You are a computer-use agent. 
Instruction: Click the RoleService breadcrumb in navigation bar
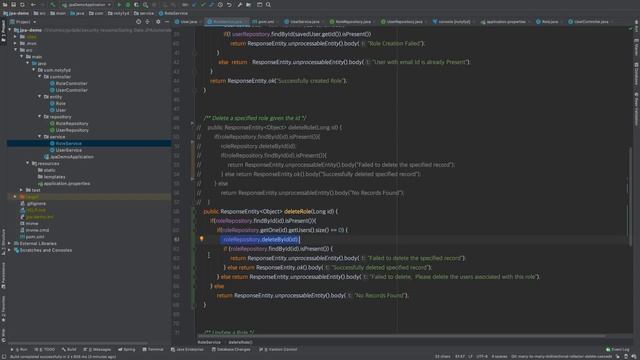click(x=173, y=13)
